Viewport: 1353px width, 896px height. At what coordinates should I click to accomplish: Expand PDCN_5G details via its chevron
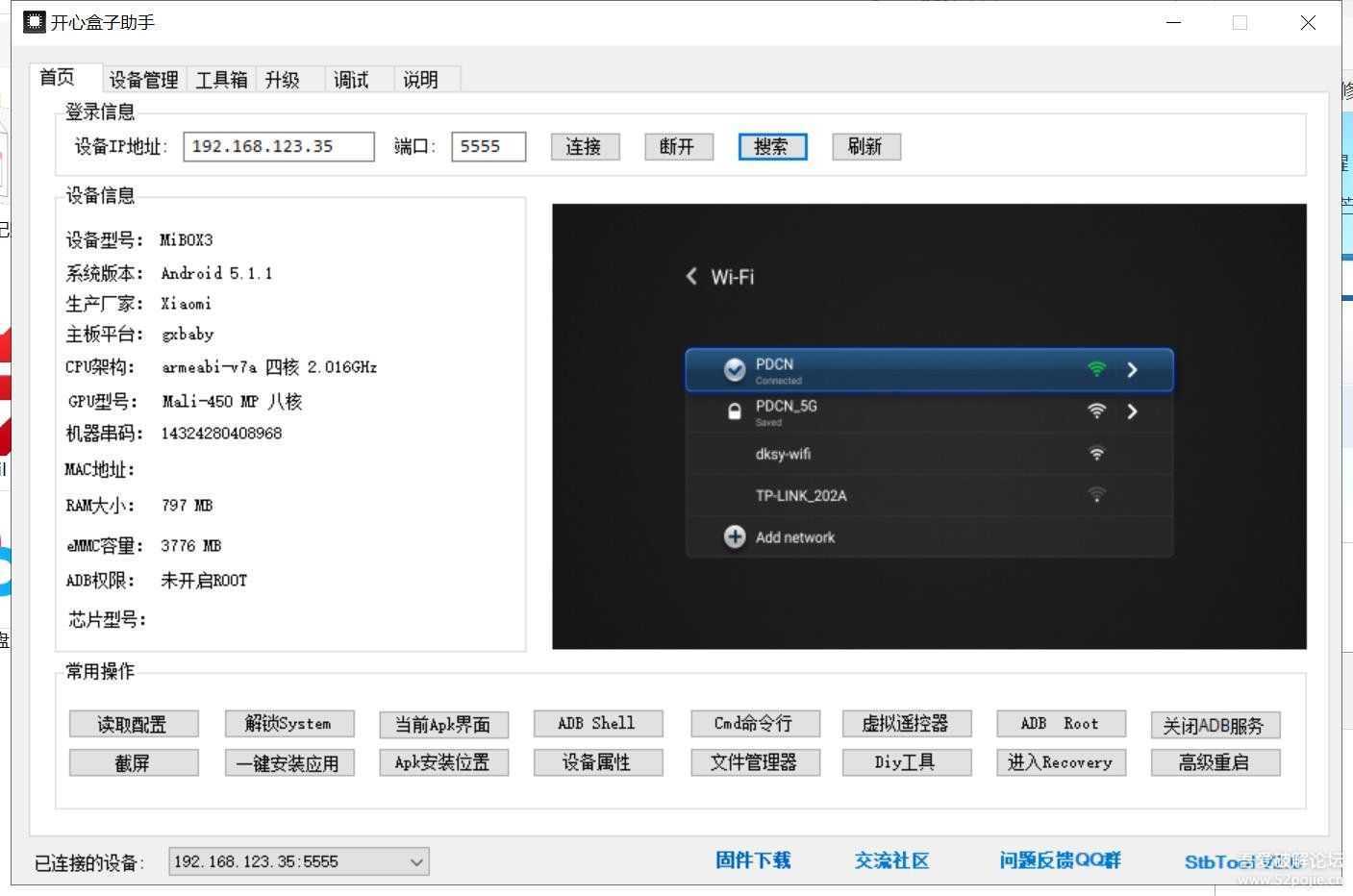(x=1132, y=411)
